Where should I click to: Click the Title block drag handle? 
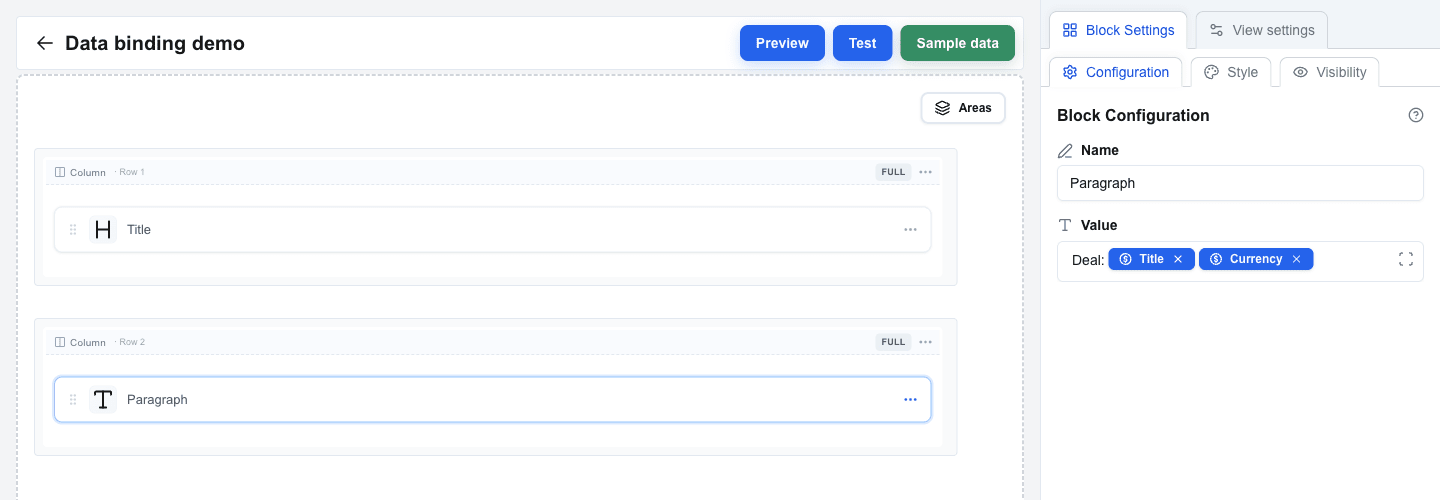(73, 229)
